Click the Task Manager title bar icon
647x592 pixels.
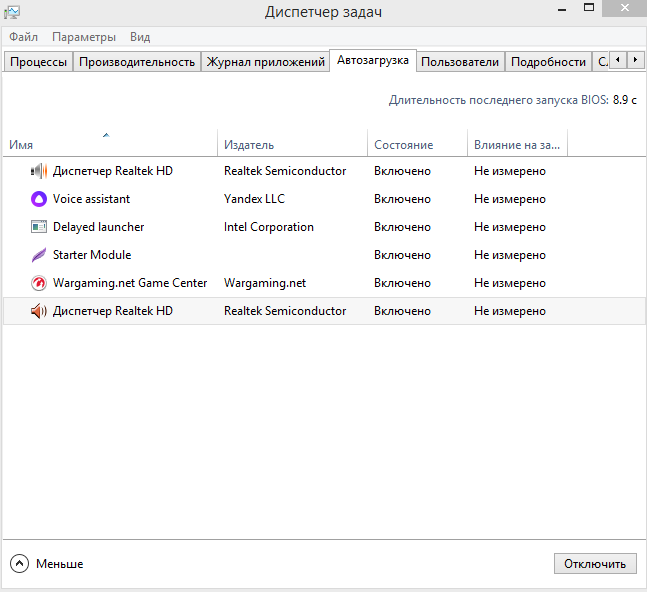tap(12, 12)
